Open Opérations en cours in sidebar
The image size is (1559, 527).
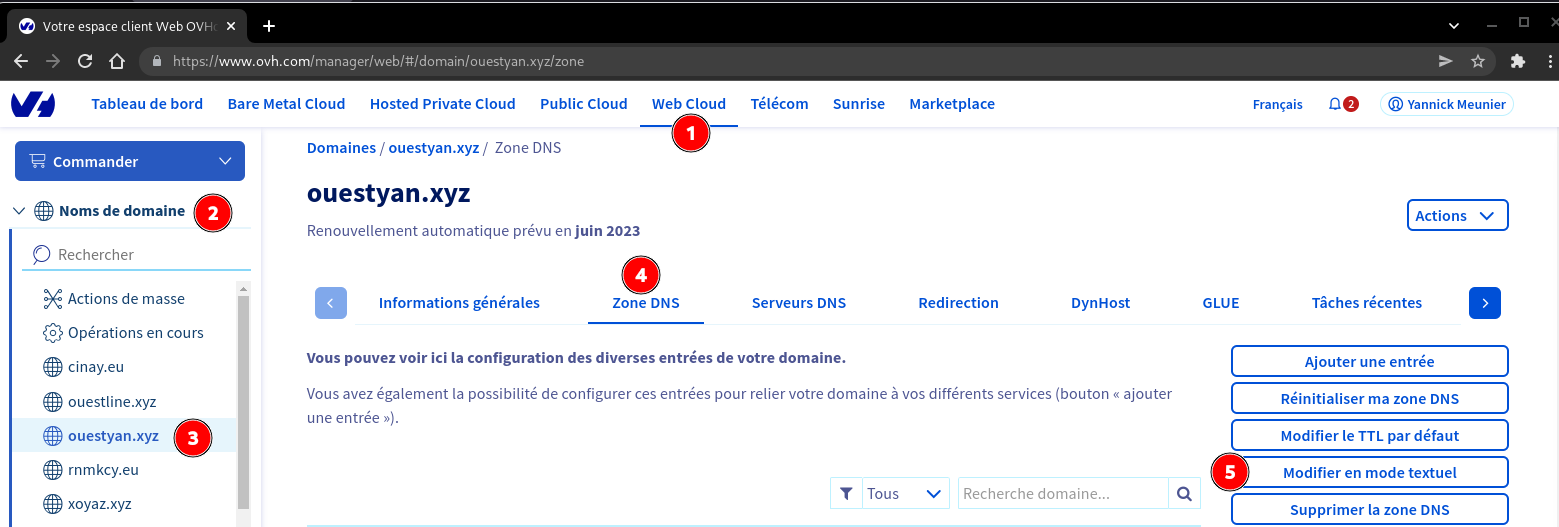click(135, 332)
